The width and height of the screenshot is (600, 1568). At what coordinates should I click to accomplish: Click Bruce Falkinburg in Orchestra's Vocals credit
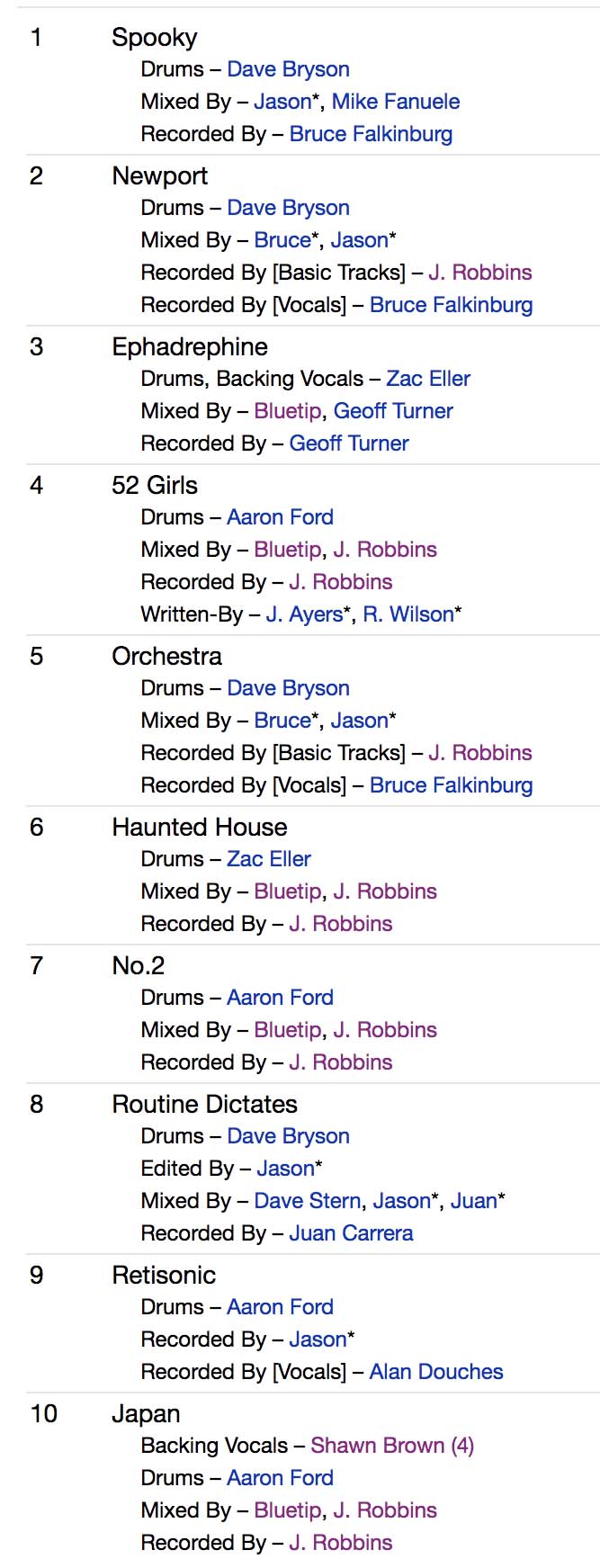tap(451, 785)
